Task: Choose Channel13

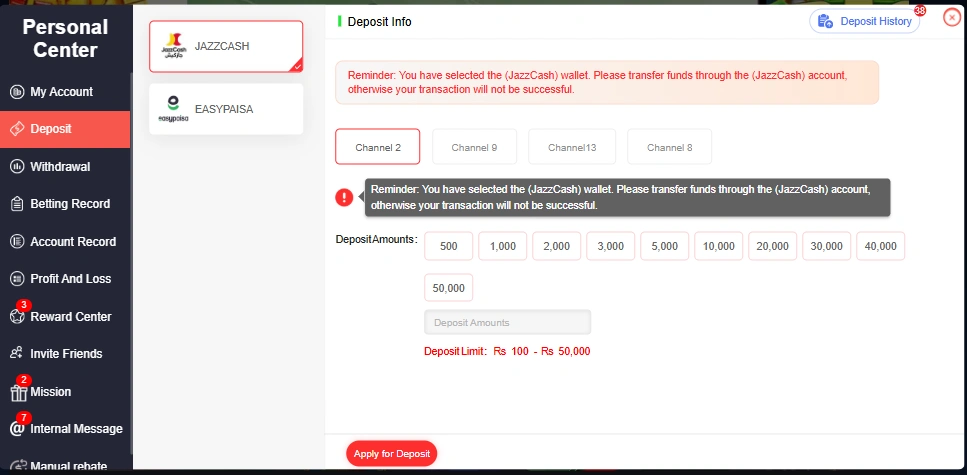Action: coord(572,147)
